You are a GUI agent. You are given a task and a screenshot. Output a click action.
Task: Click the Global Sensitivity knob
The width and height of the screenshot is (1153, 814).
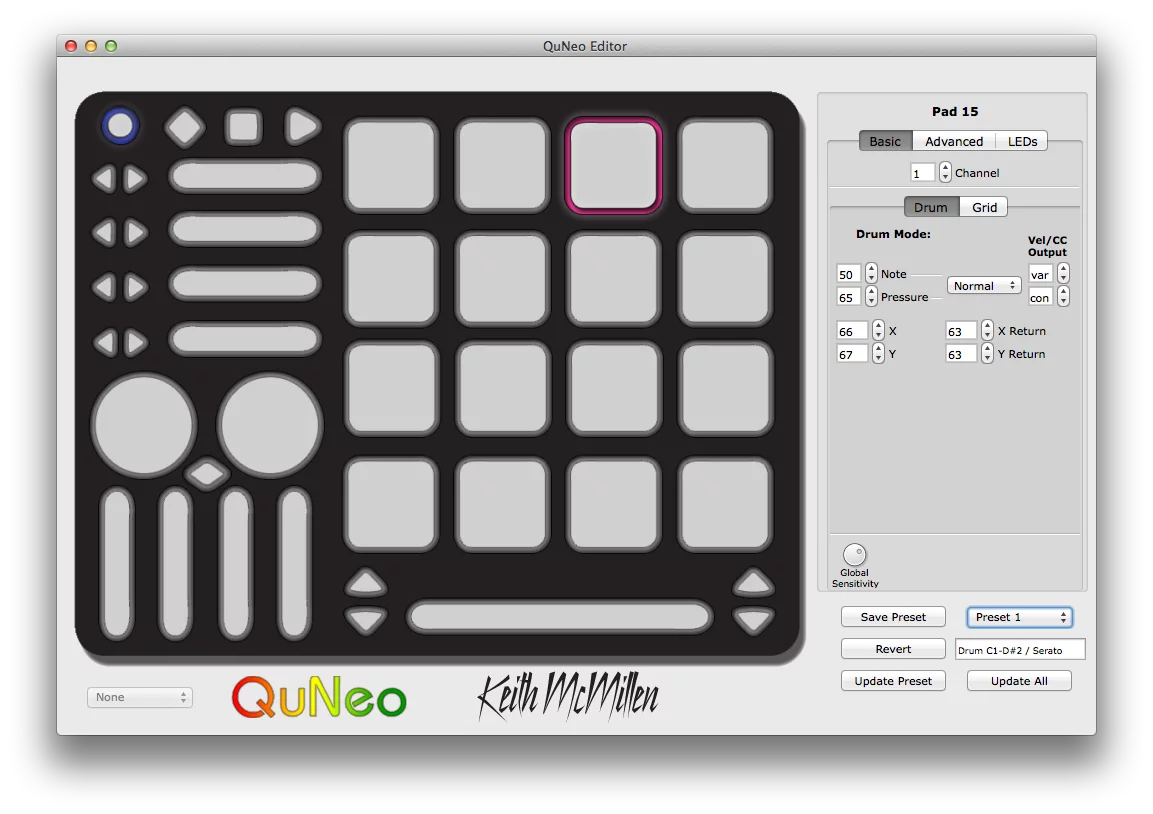click(x=855, y=556)
